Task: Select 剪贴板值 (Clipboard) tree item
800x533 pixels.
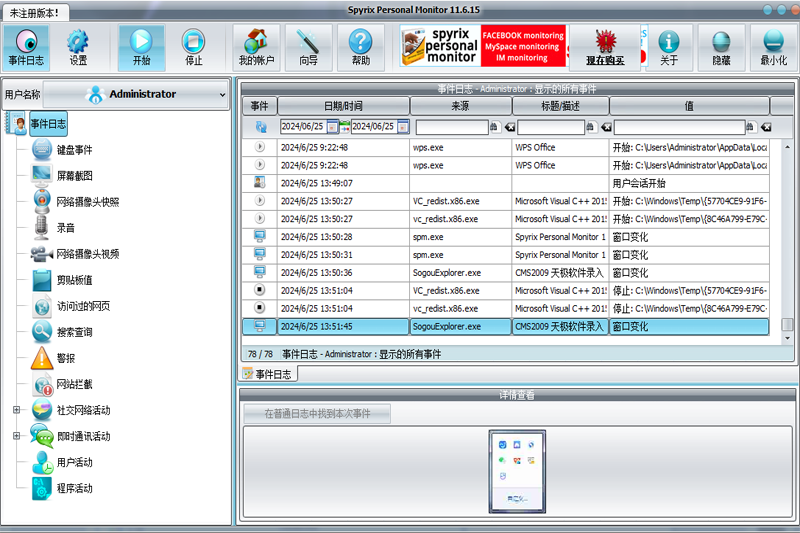Action: click(x=62, y=280)
